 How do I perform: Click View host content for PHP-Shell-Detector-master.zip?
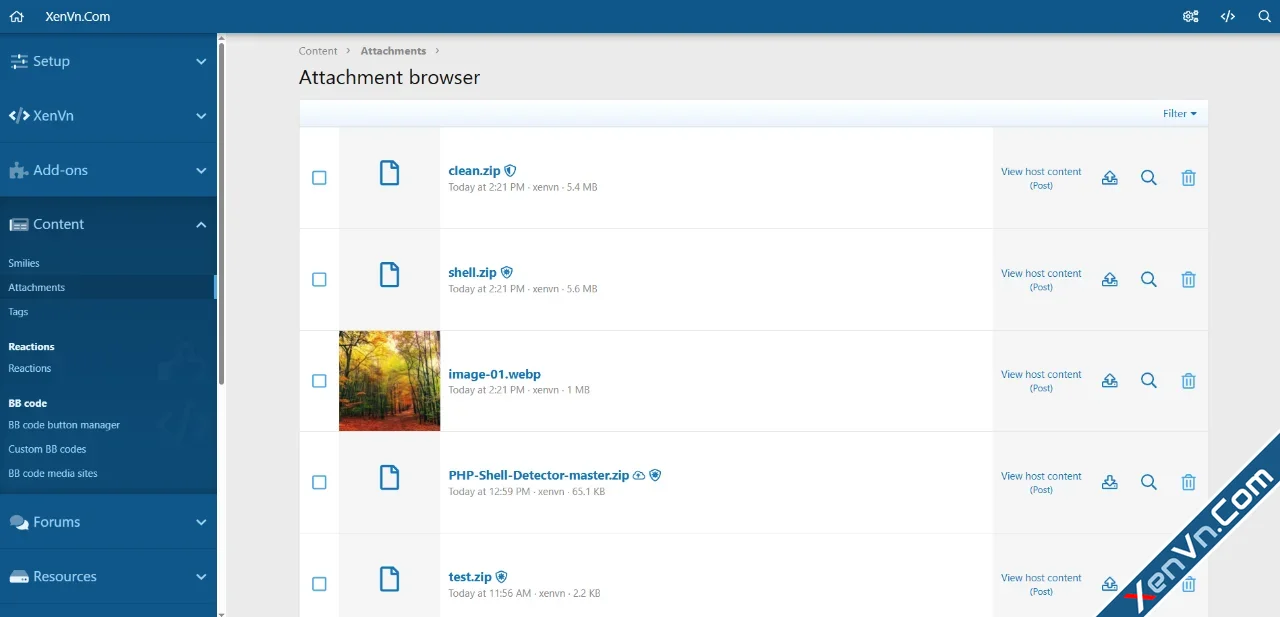1041,482
